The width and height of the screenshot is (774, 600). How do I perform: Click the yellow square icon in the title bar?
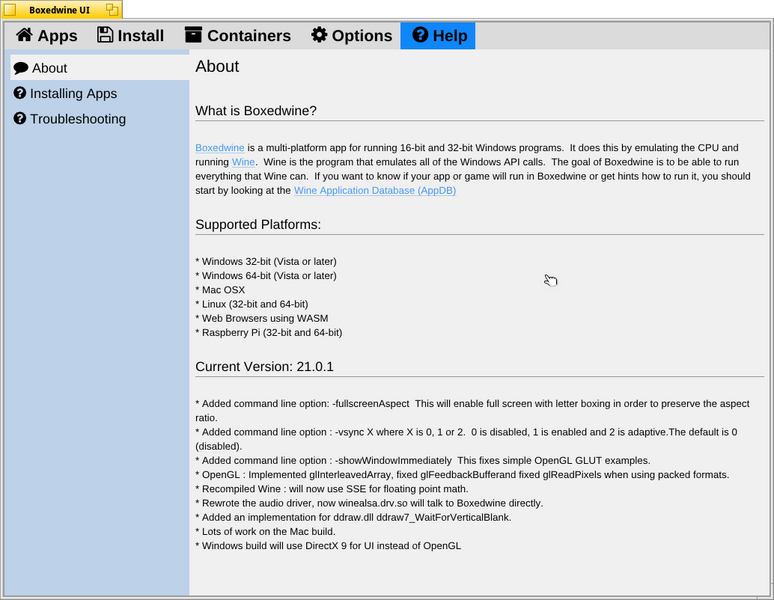tap(10, 10)
